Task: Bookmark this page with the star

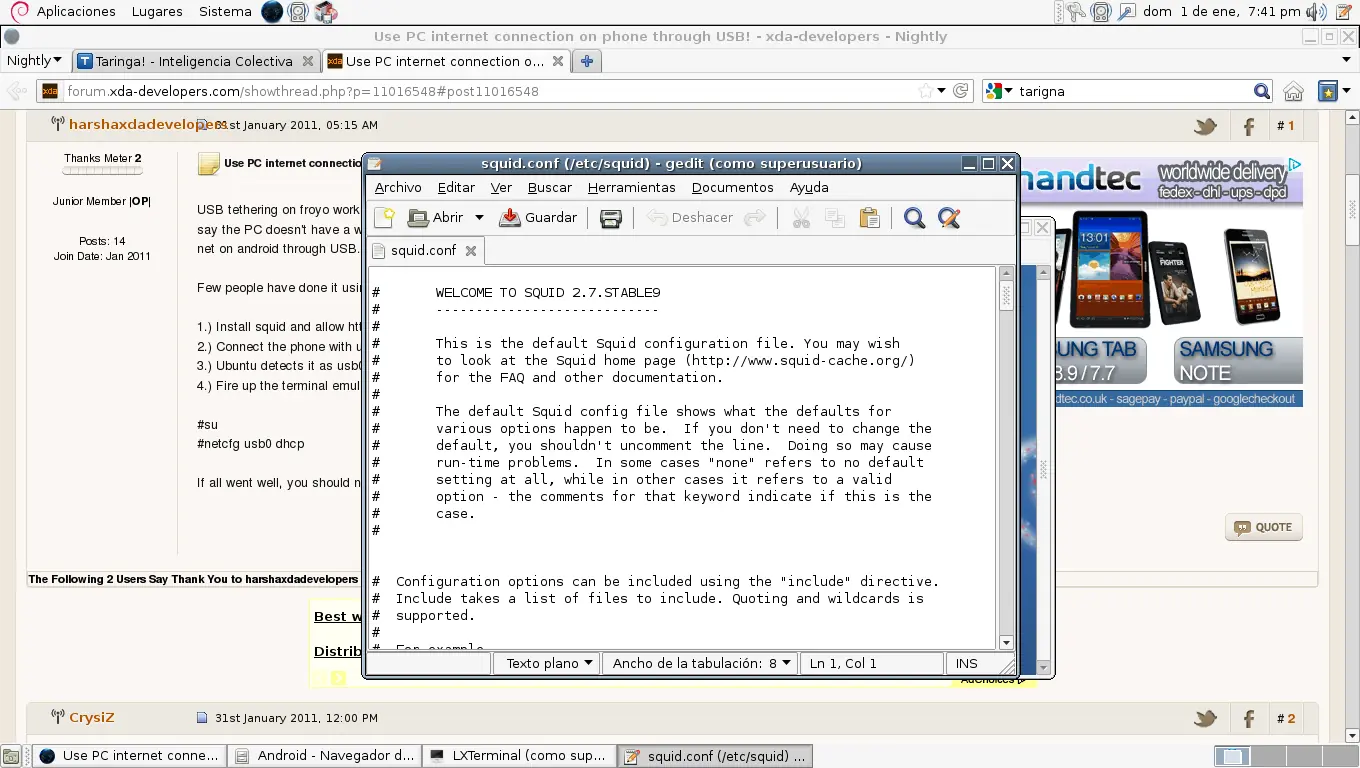Action: 927,91
